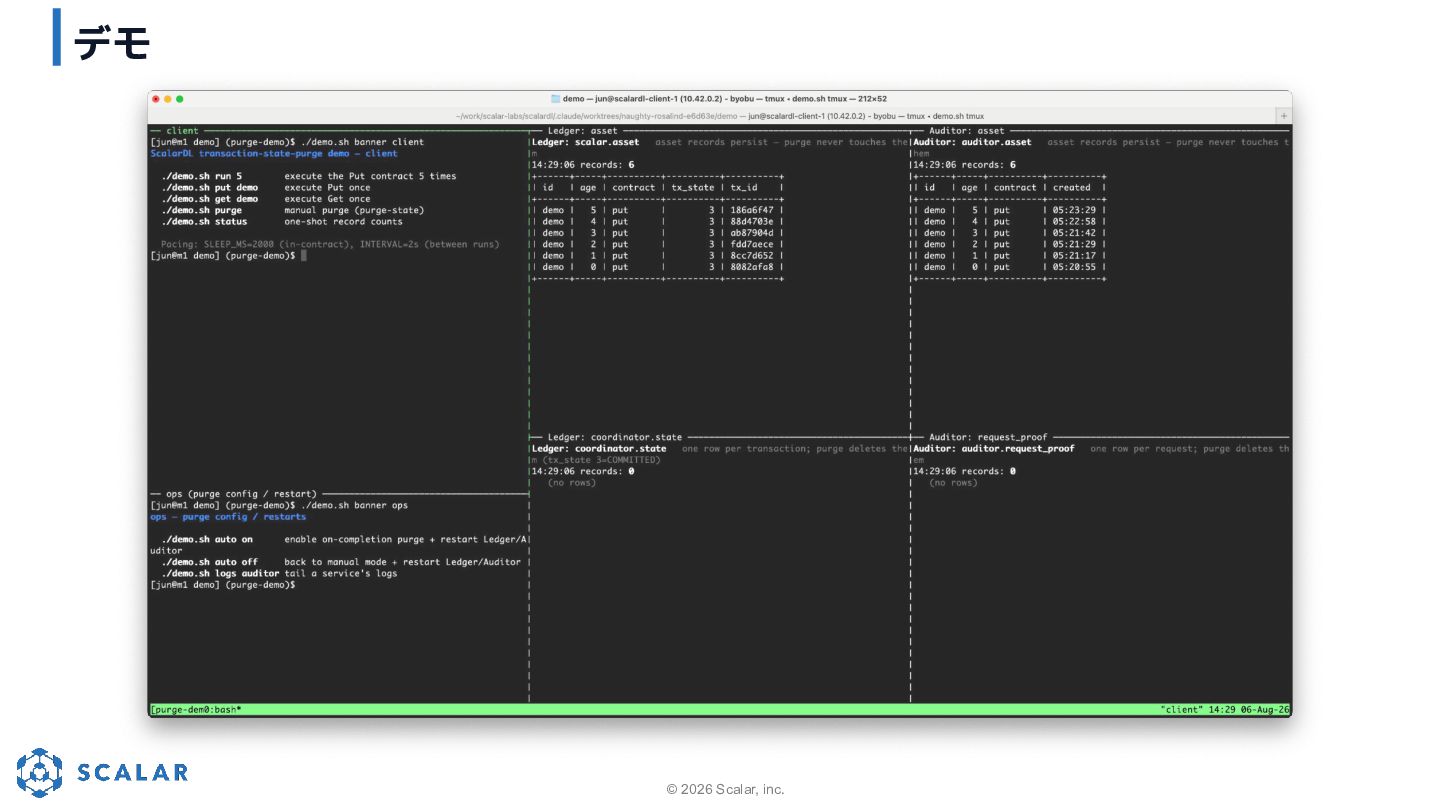Click the new tab plus button
This screenshot has width=1440, height=810.
point(1284,116)
